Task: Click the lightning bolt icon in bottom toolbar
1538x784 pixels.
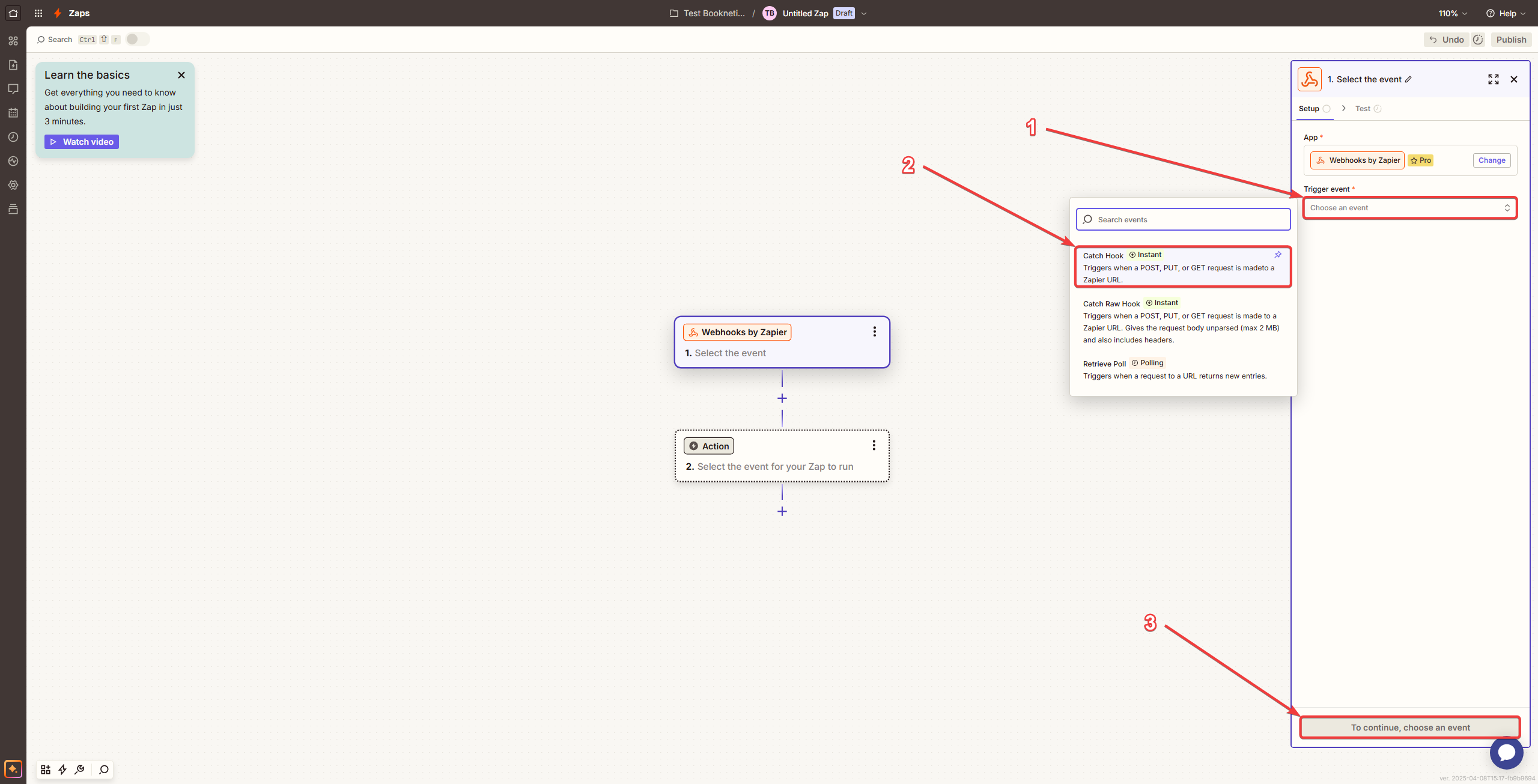Action: (62, 770)
